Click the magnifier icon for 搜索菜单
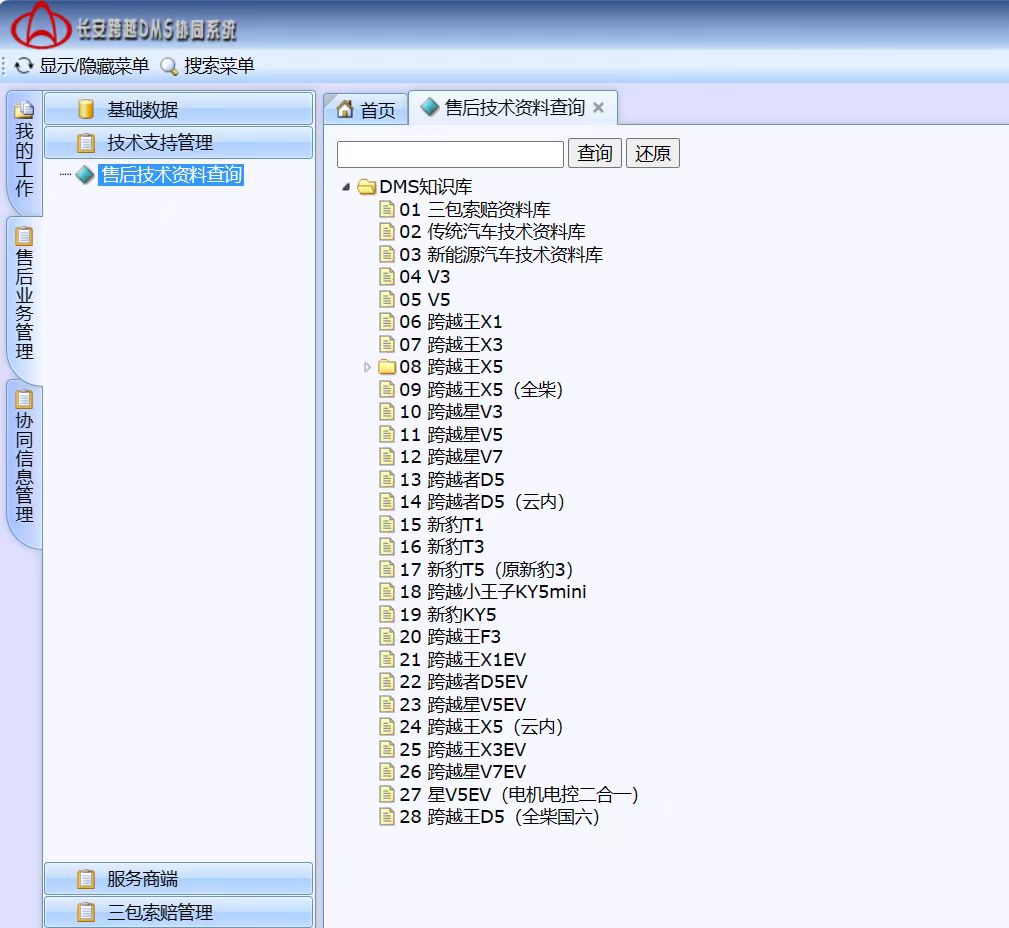The image size is (1009, 928). coord(169,67)
